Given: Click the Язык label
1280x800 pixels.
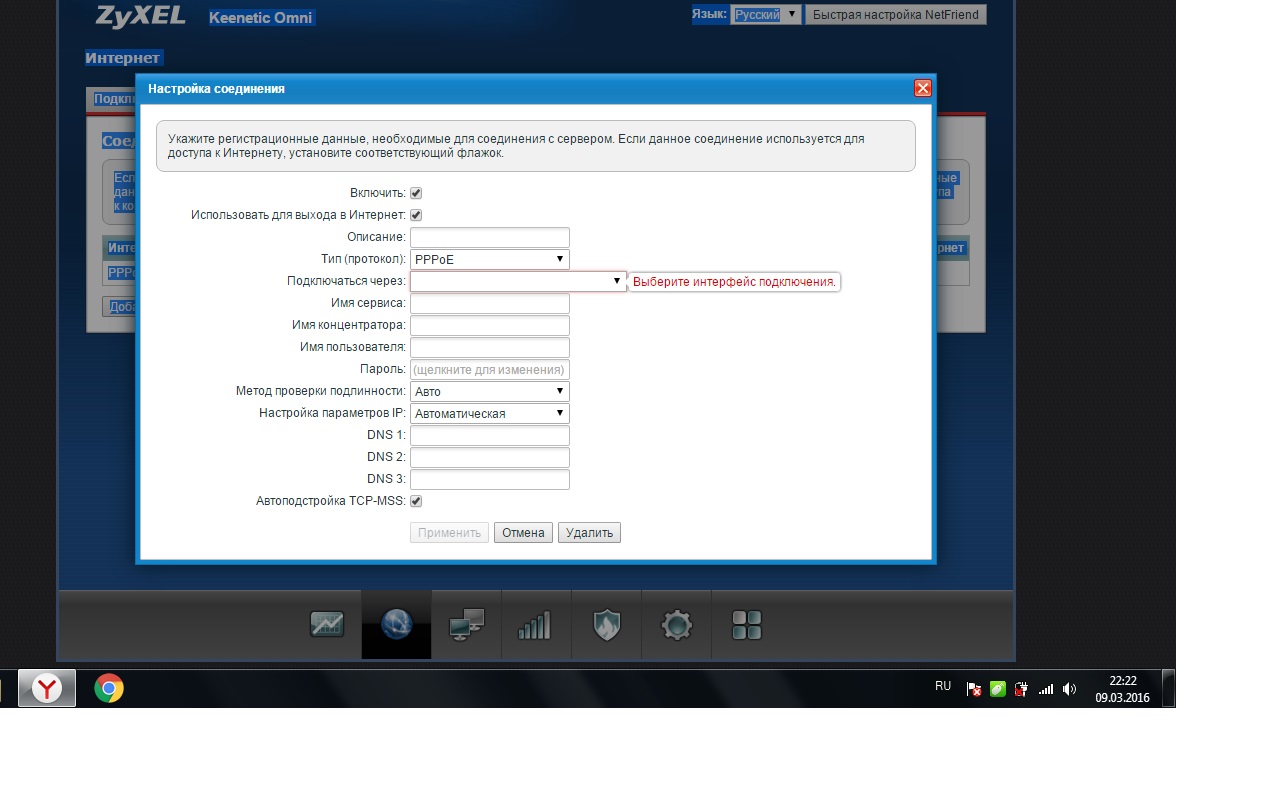Looking at the screenshot, I should tap(710, 15).
